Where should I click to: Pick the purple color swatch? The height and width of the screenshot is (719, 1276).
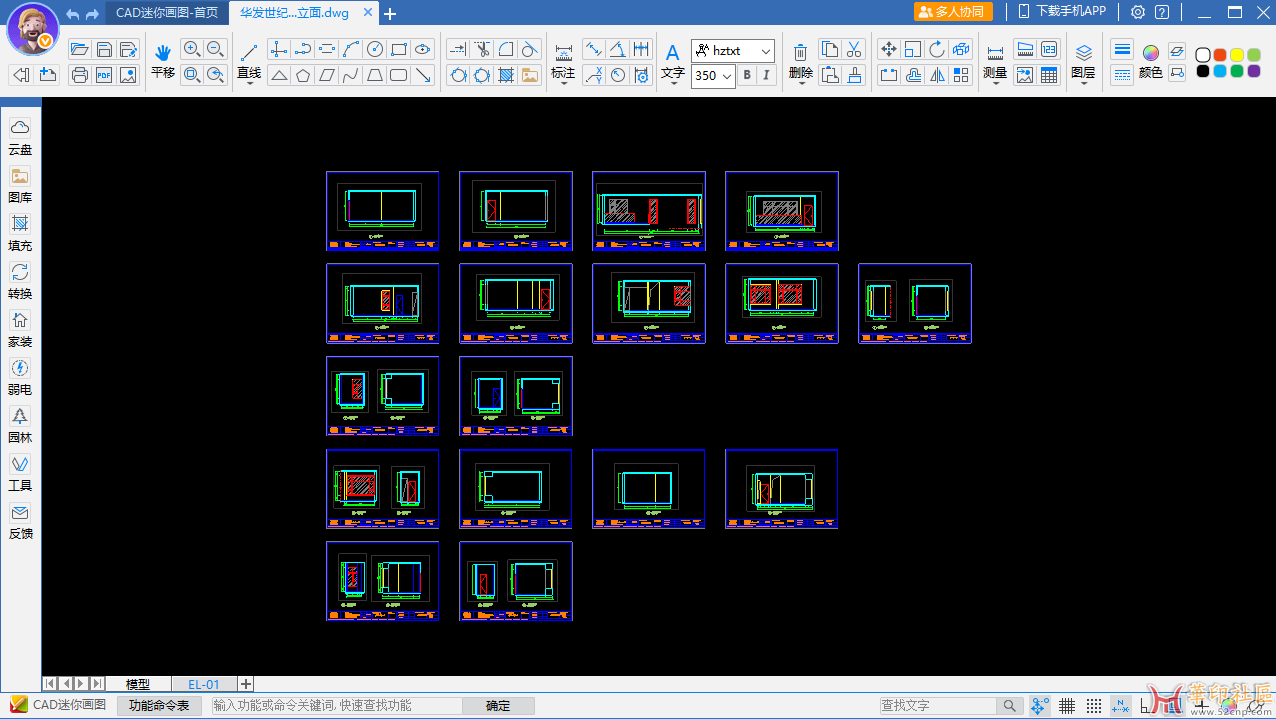pos(1254,72)
